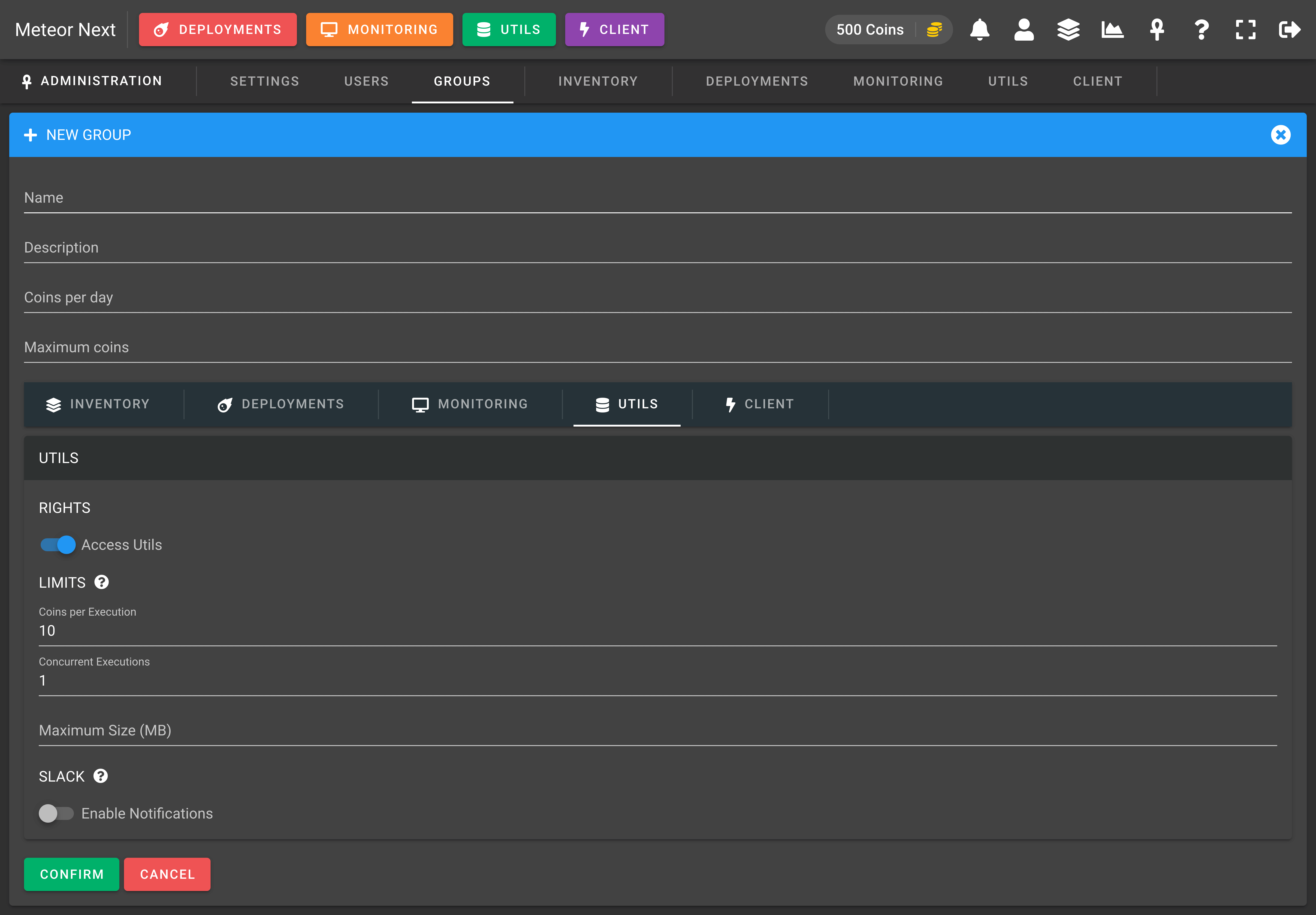Click the Administration header label

101,81
